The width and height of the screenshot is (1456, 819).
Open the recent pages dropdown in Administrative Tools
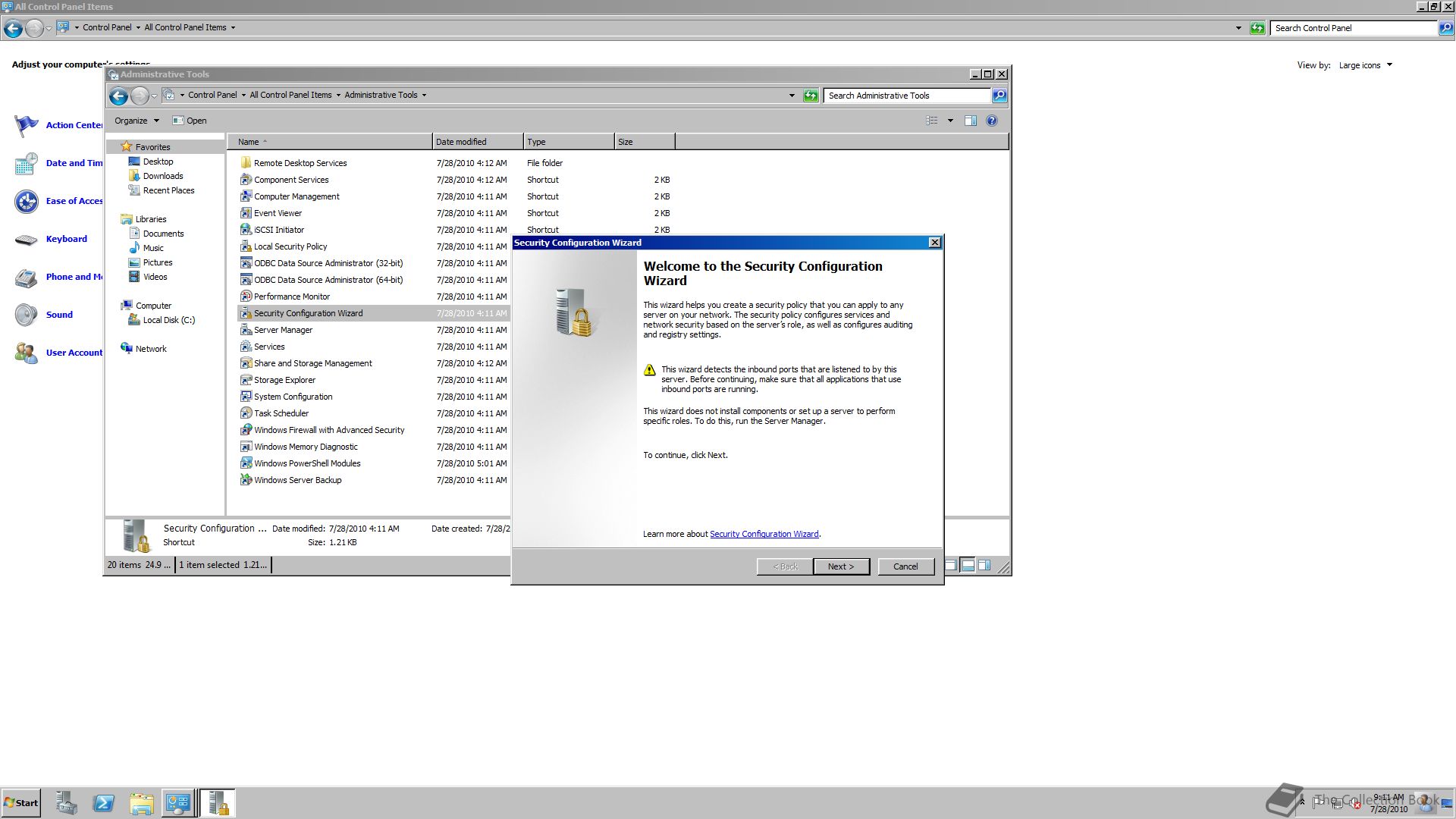coord(154,96)
